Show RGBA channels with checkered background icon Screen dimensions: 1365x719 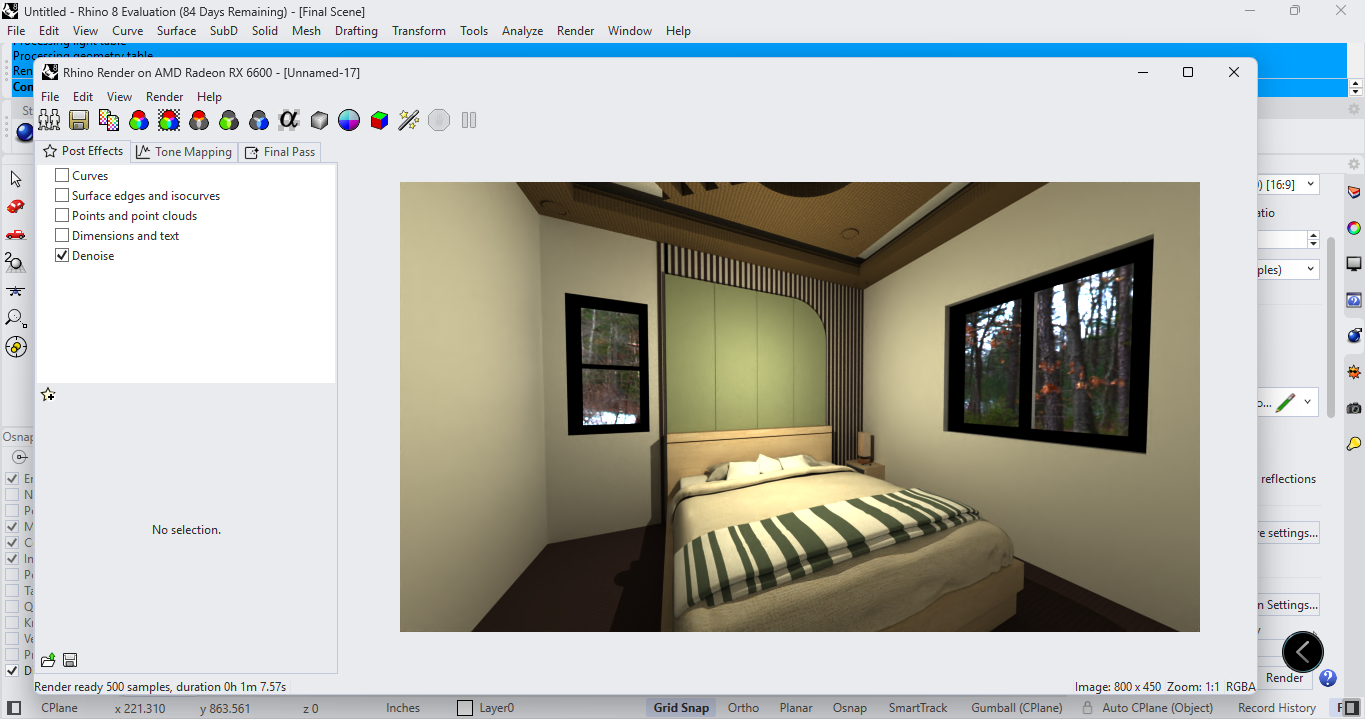coord(169,120)
